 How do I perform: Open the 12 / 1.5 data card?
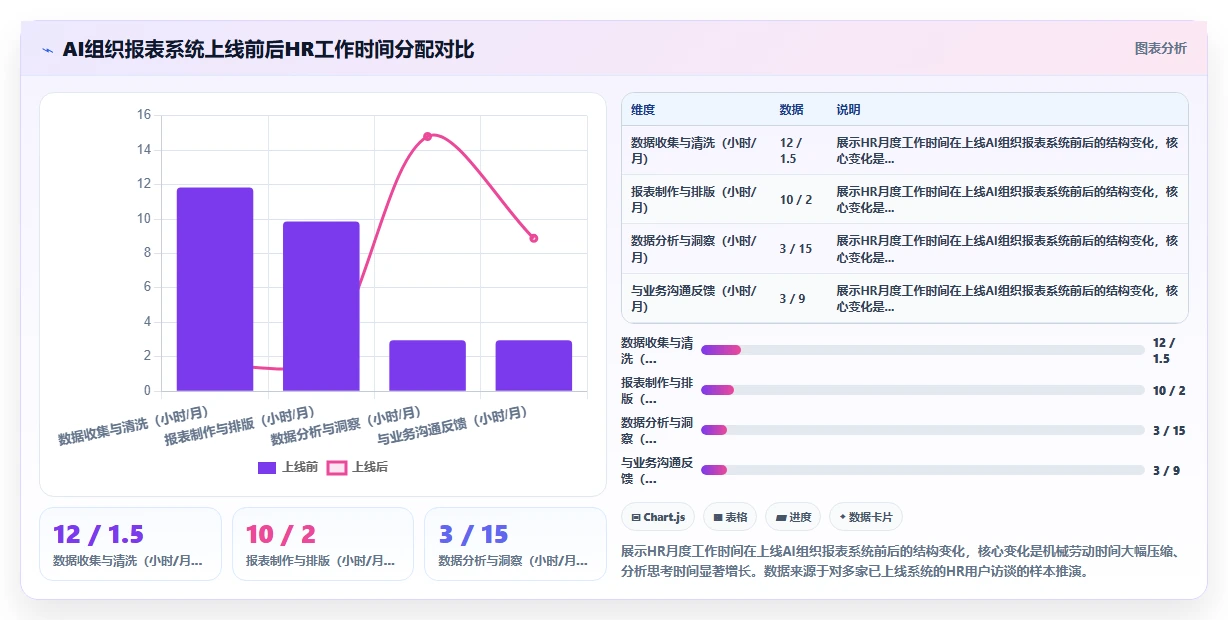[130, 544]
